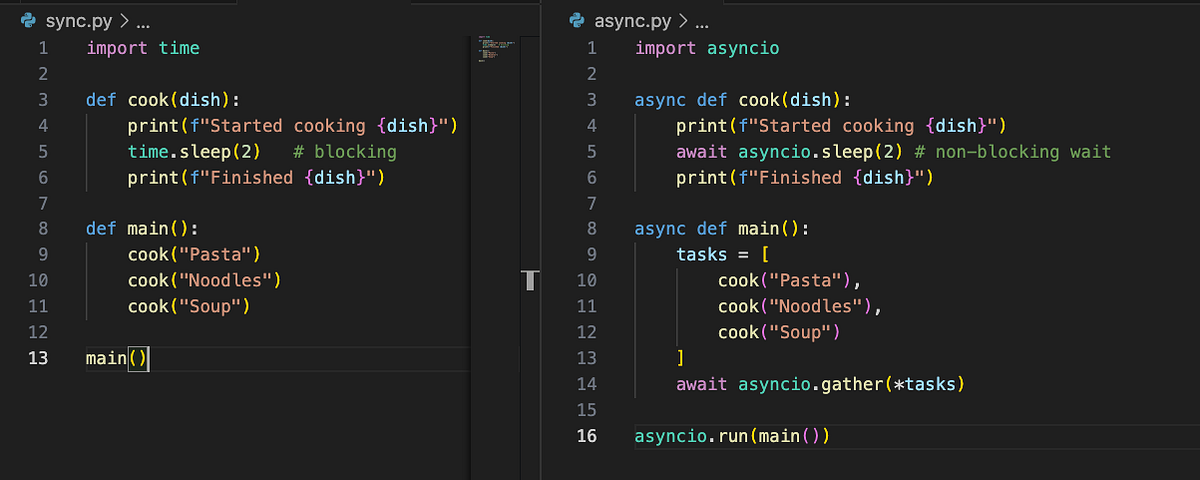
Task: Select line number 16 in async.py gutter
Action: coord(586,436)
